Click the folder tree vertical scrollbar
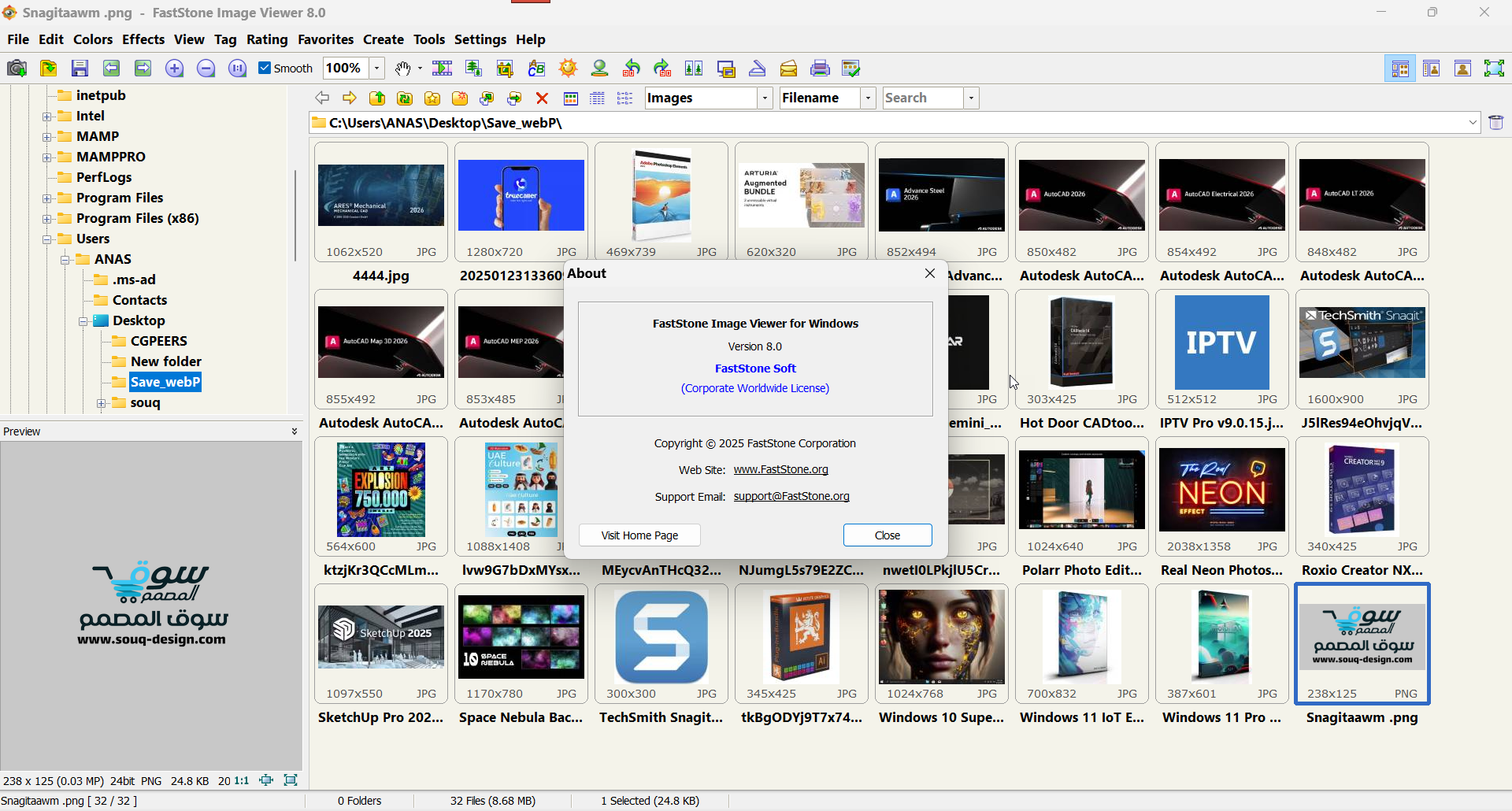The height and width of the screenshot is (811, 1512). [295, 215]
